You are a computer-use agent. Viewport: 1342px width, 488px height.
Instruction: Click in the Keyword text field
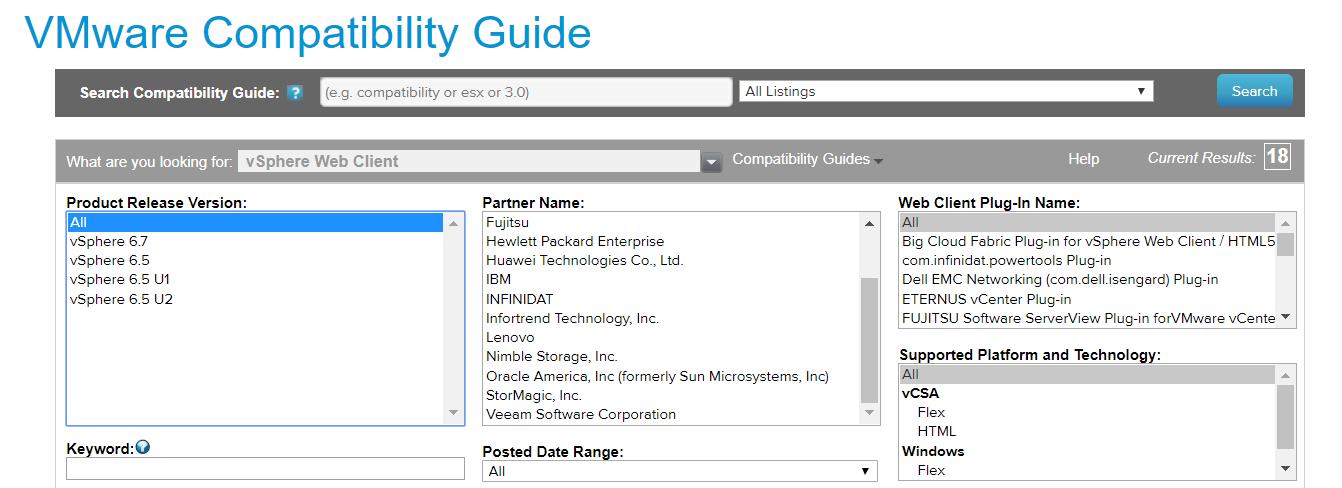tap(265, 469)
